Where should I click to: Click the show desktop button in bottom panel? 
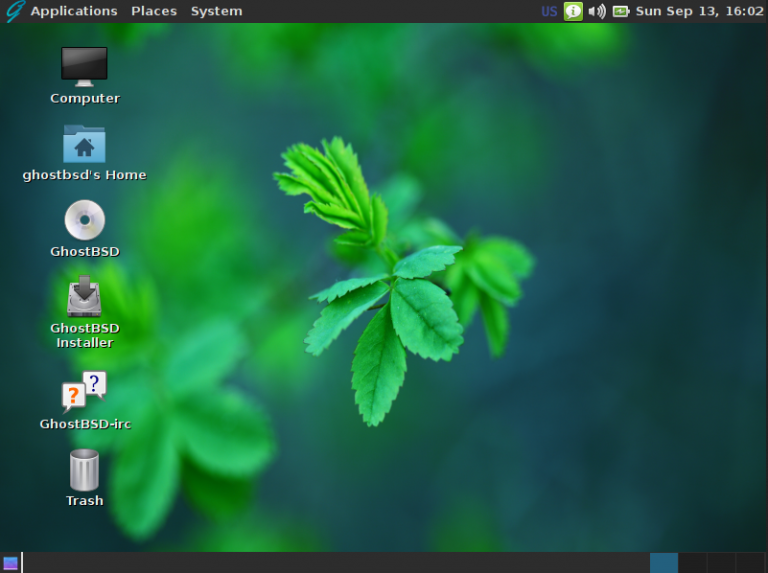(x=10, y=563)
